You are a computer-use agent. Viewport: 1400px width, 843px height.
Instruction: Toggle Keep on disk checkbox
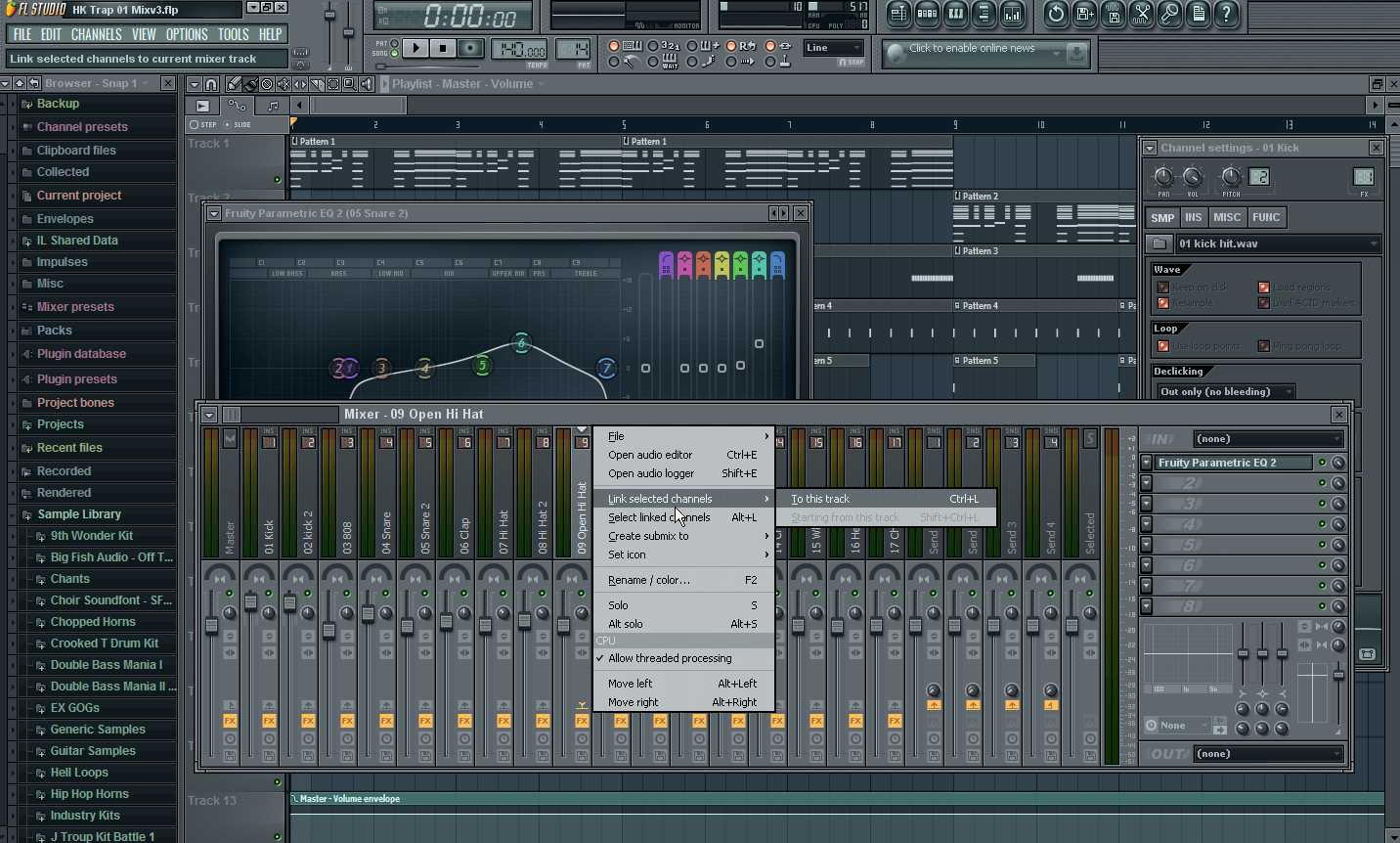(1163, 287)
